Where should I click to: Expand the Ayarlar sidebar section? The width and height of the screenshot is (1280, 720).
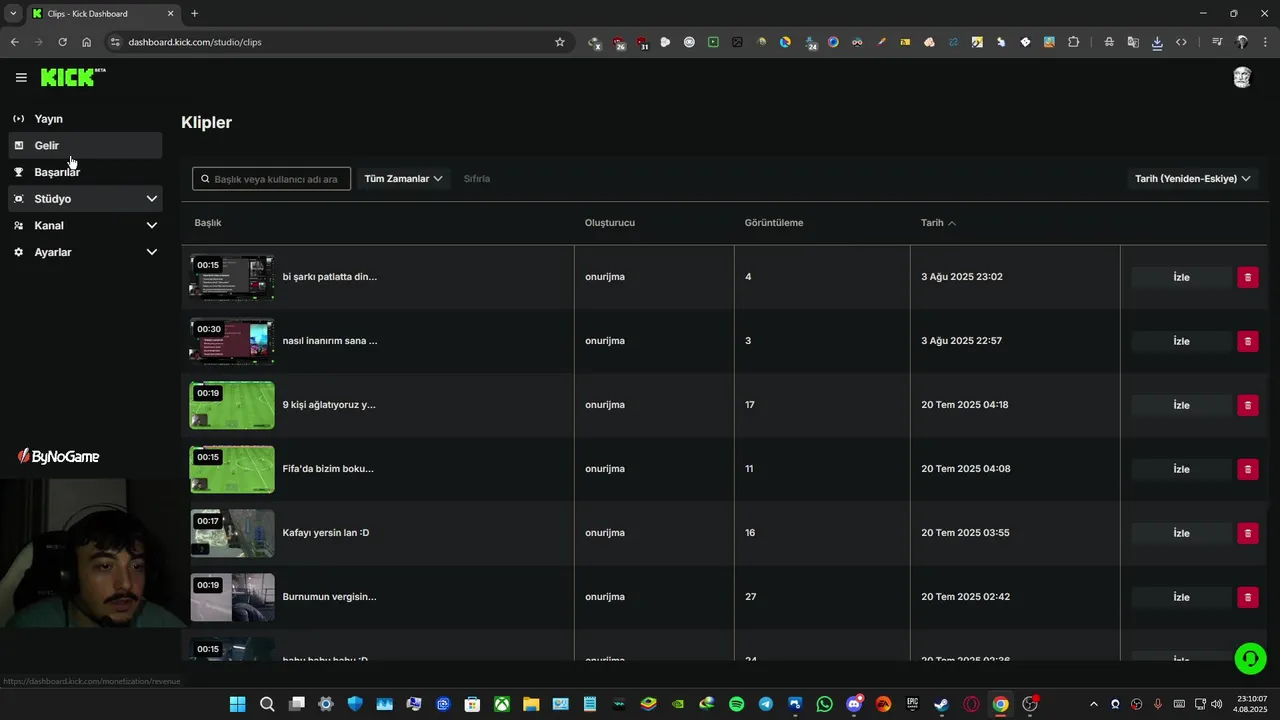(85, 252)
